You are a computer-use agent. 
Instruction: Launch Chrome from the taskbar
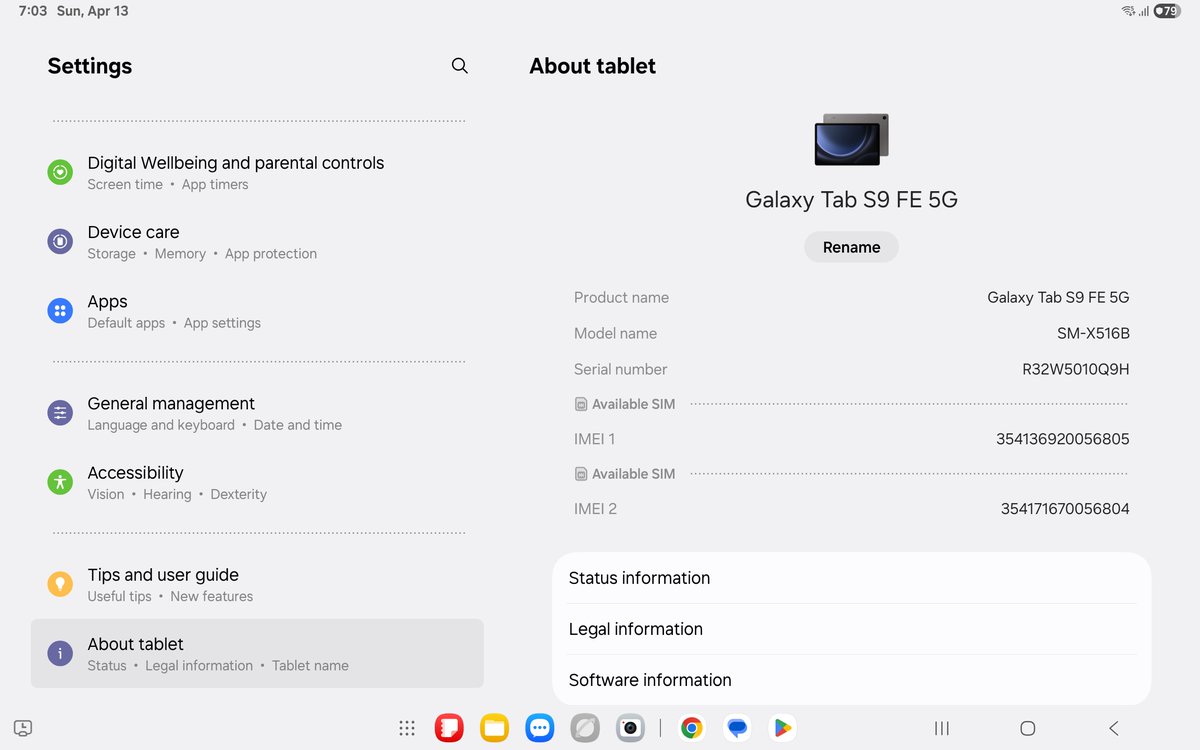(691, 728)
